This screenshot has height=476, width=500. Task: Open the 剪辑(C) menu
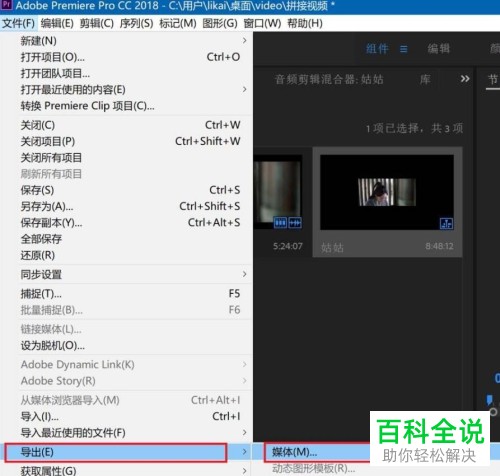97,23
